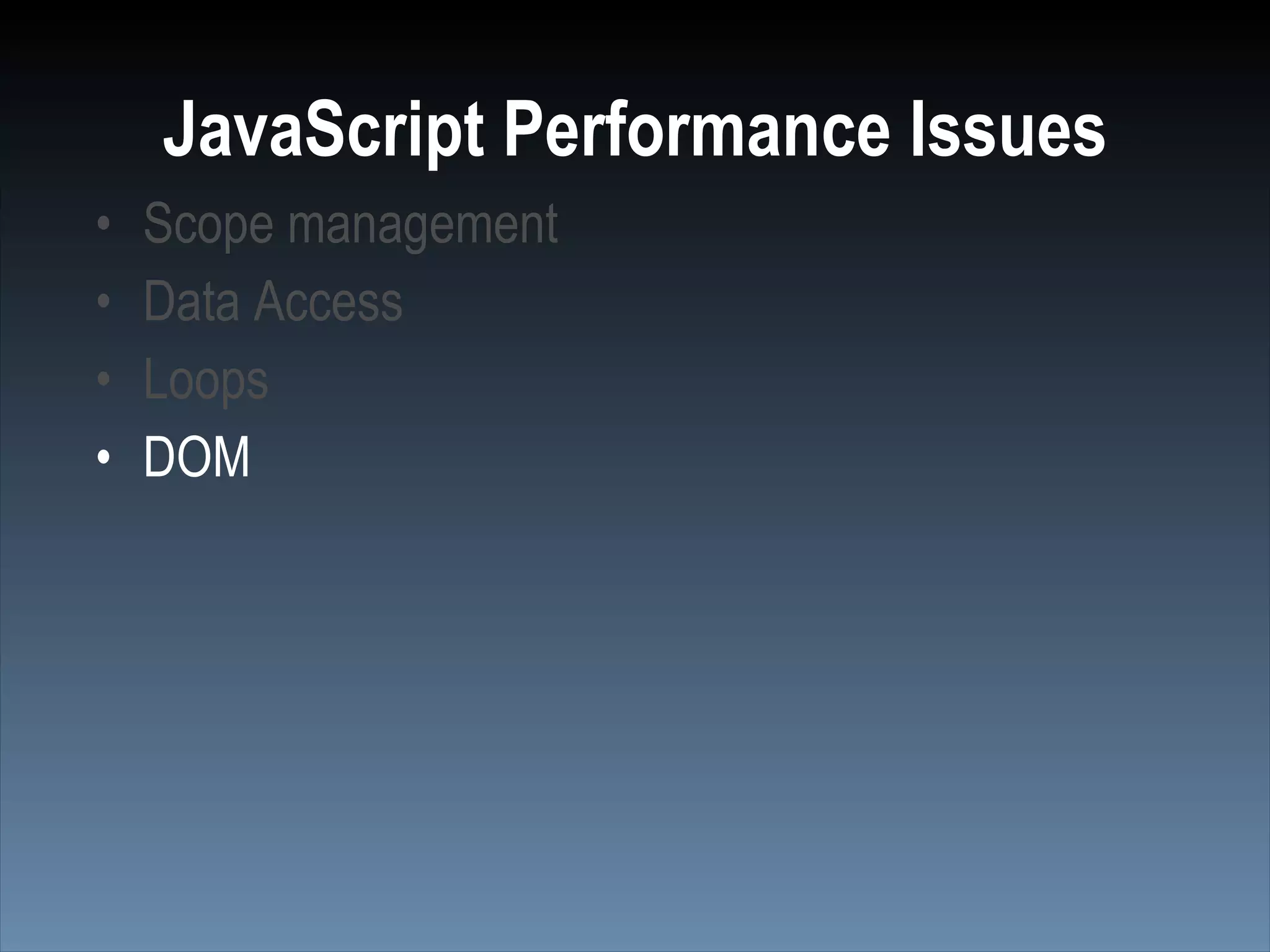Select the dimmed word "Access"
Image resolution: width=1270 pixels, height=952 pixels.
[328, 302]
